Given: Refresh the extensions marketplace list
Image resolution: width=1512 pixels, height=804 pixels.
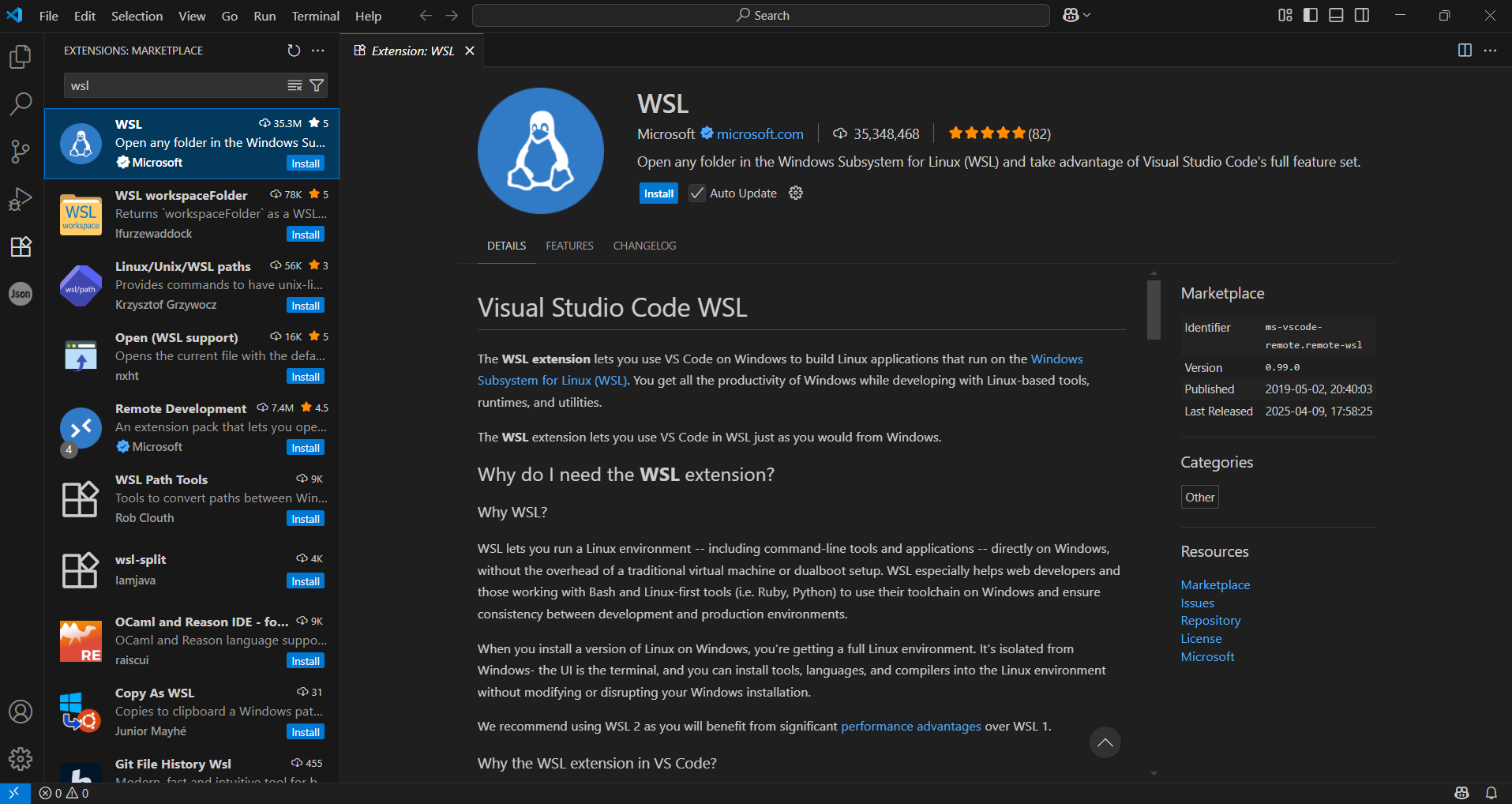Looking at the screenshot, I should click(x=294, y=51).
